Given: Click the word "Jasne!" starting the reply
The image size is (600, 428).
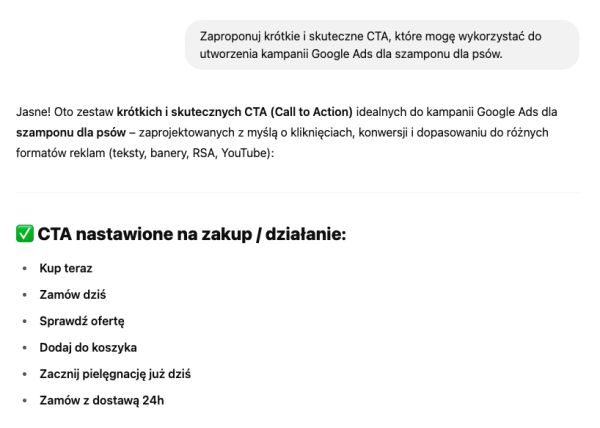Looking at the screenshot, I should [33, 112].
